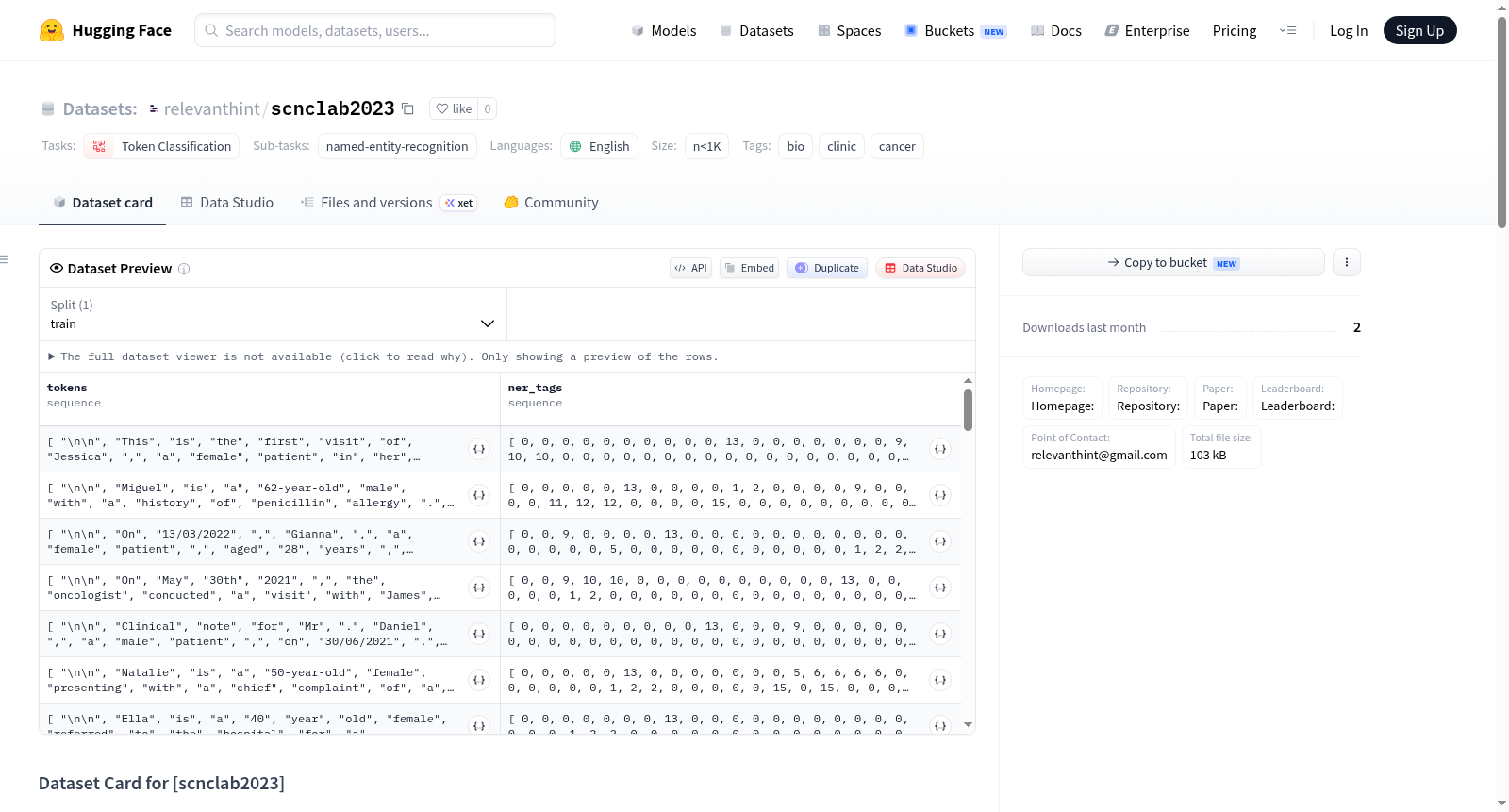Expand ner_tags cell of the 'This is the first visit' row
Viewport: 1509px width, 812px height.
pyautogui.click(x=940, y=449)
